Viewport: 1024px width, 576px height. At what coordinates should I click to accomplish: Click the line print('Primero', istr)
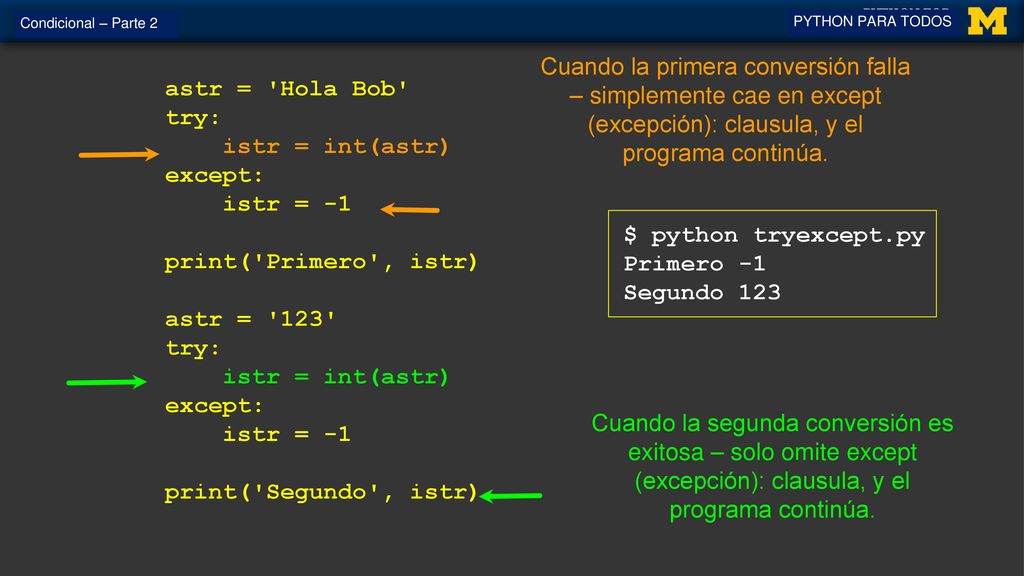coord(321,262)
